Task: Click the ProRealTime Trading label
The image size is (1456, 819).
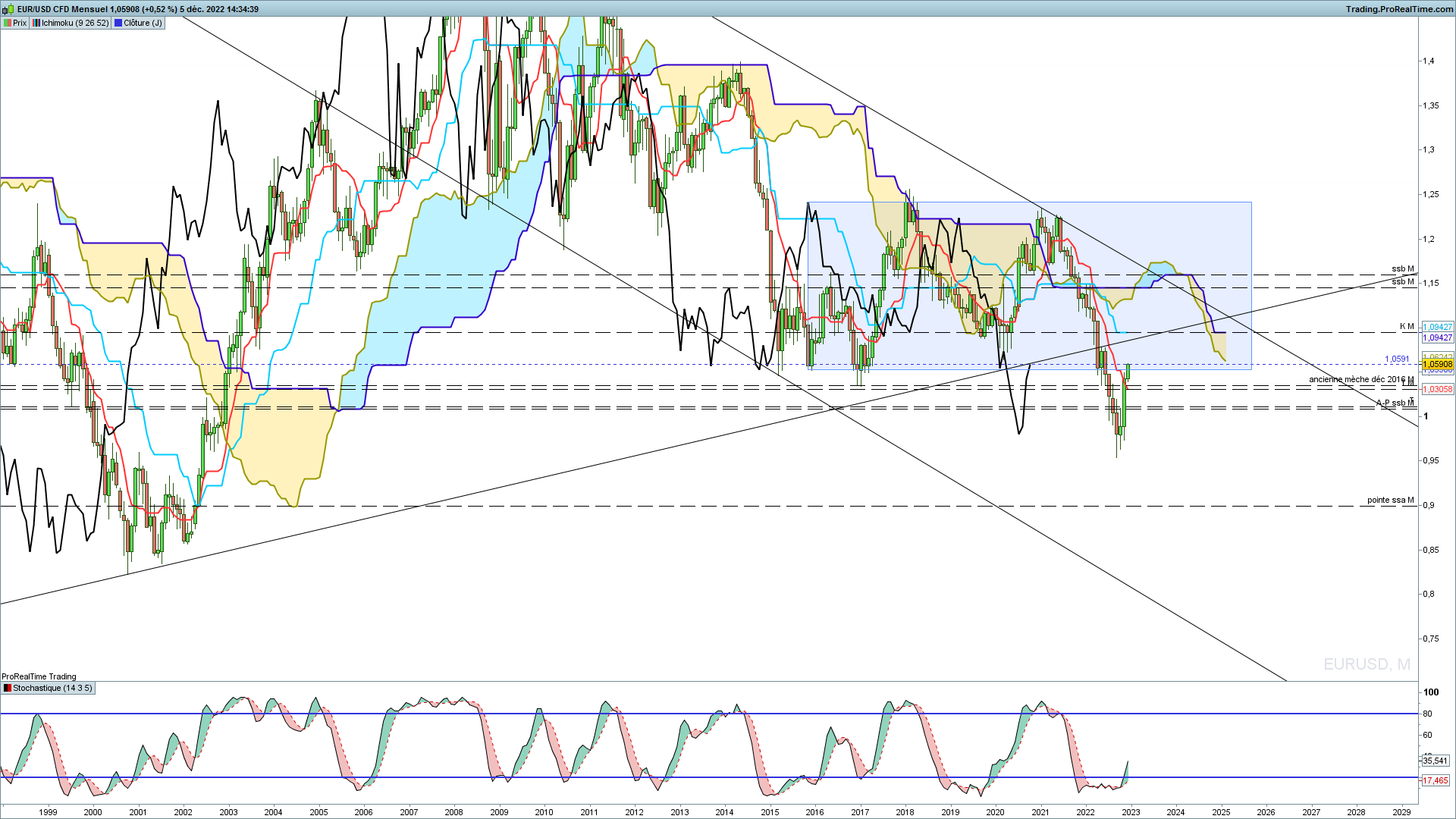Action: [39, 676]
